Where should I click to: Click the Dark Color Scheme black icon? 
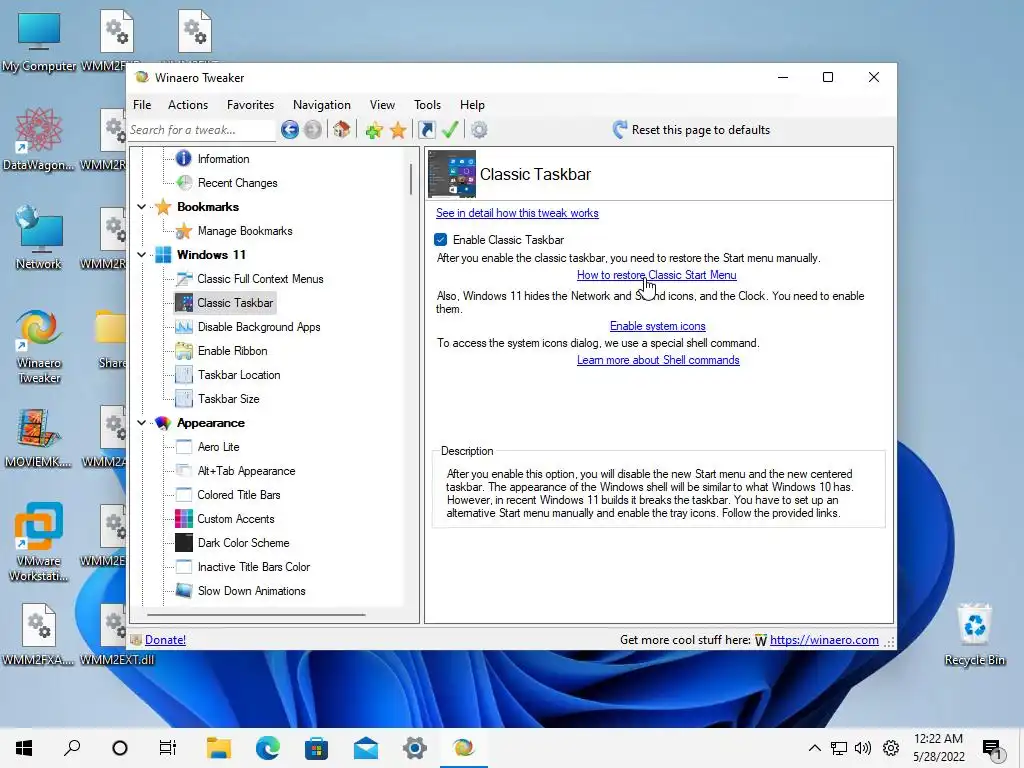(184, 543)
